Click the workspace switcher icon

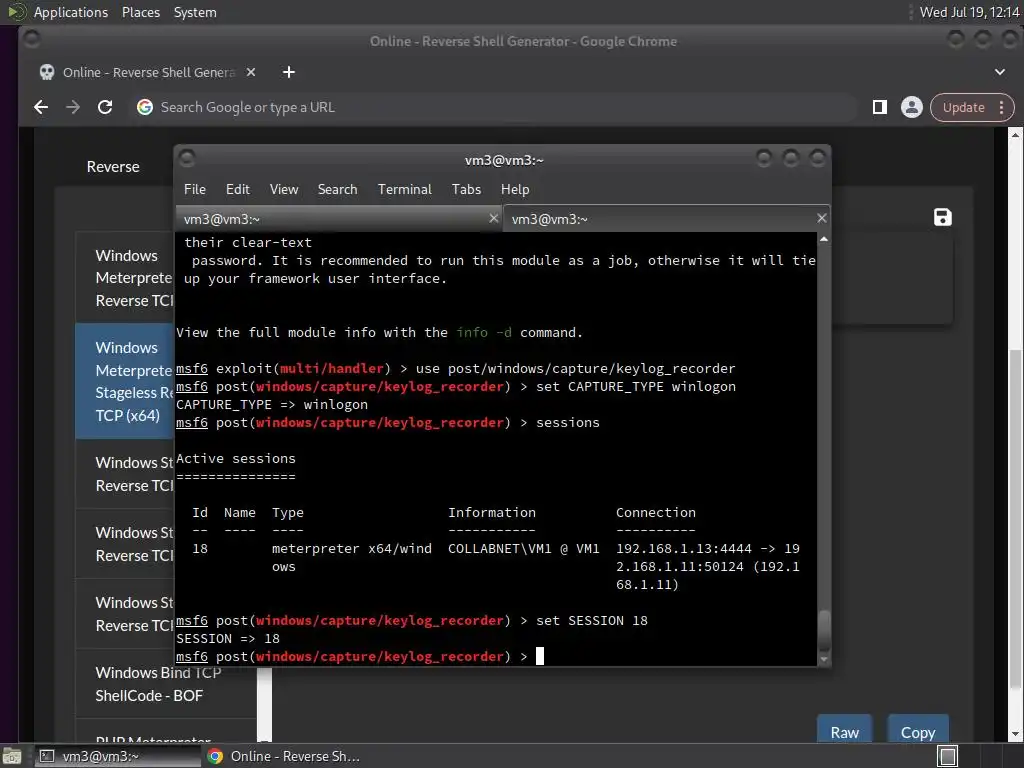(x=948, y=756)
